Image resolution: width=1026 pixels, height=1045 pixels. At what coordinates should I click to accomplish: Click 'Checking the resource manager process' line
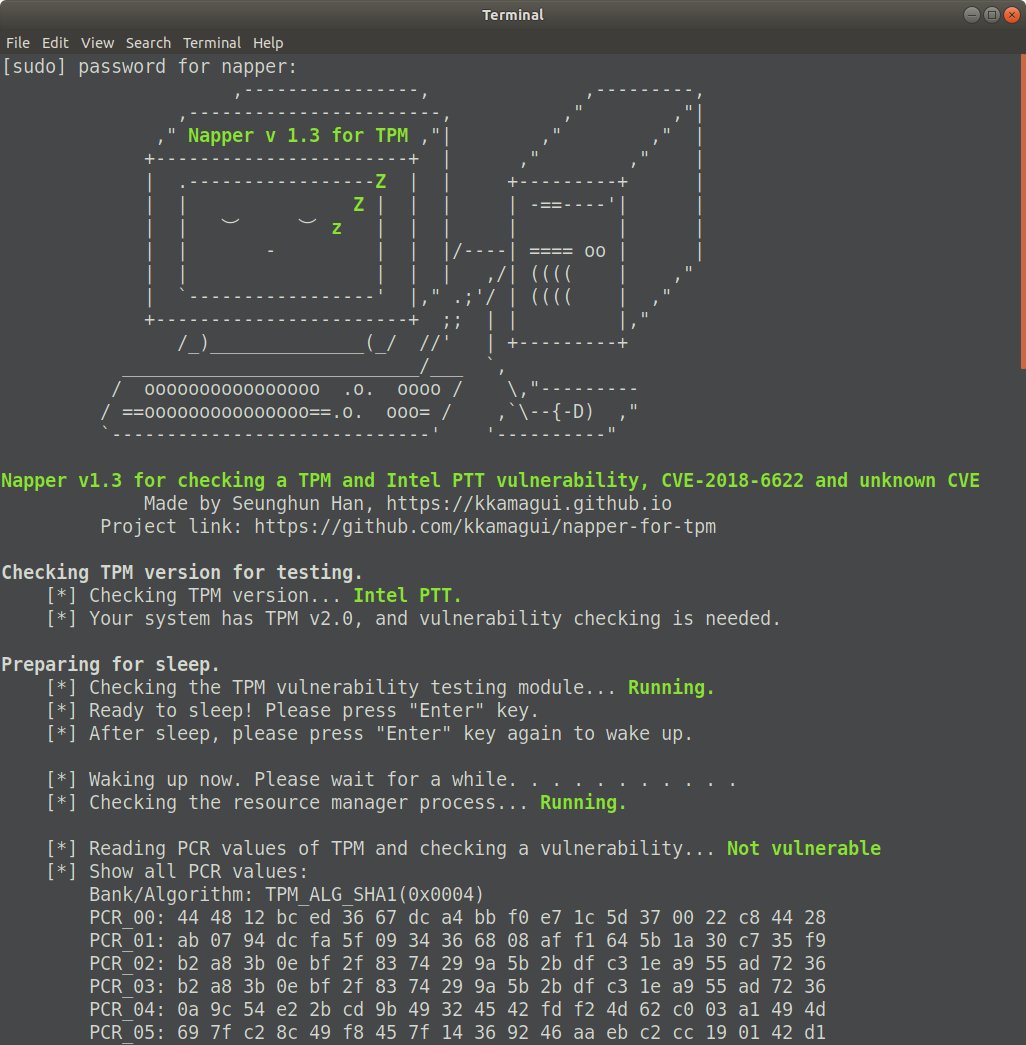click(x=336, y=802)
